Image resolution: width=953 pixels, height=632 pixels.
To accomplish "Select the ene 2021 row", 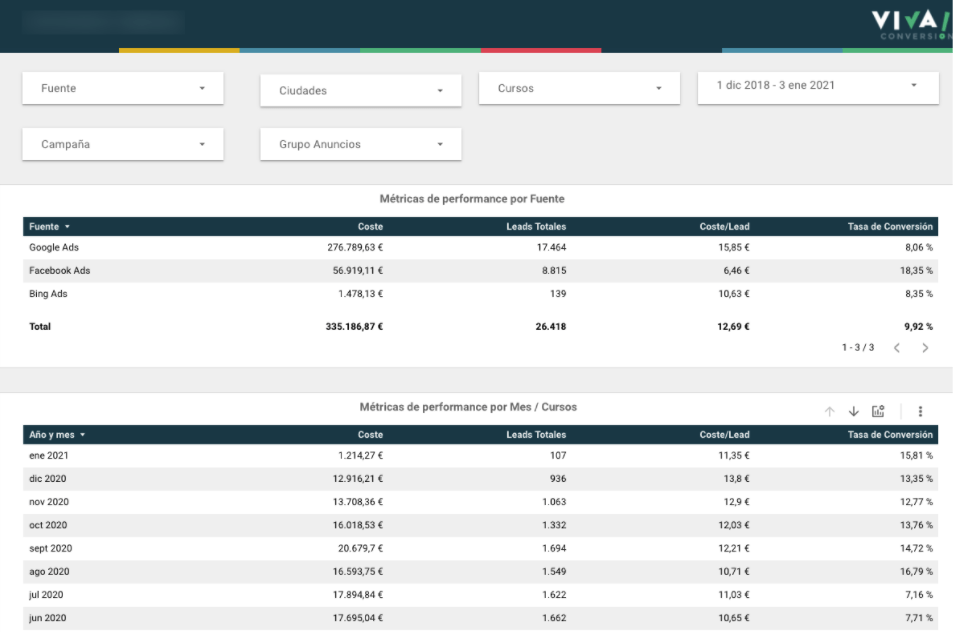I will (x=480, y=455).
